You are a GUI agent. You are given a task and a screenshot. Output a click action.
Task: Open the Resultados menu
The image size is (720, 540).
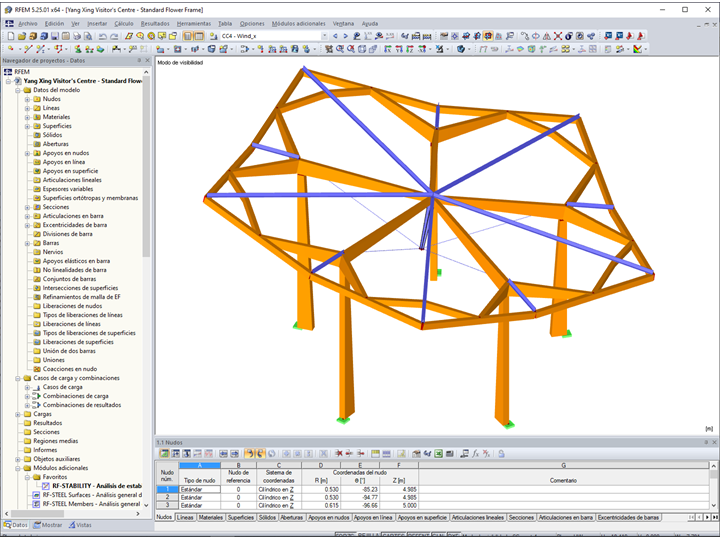pyautogui.click(x=155, y=23)
